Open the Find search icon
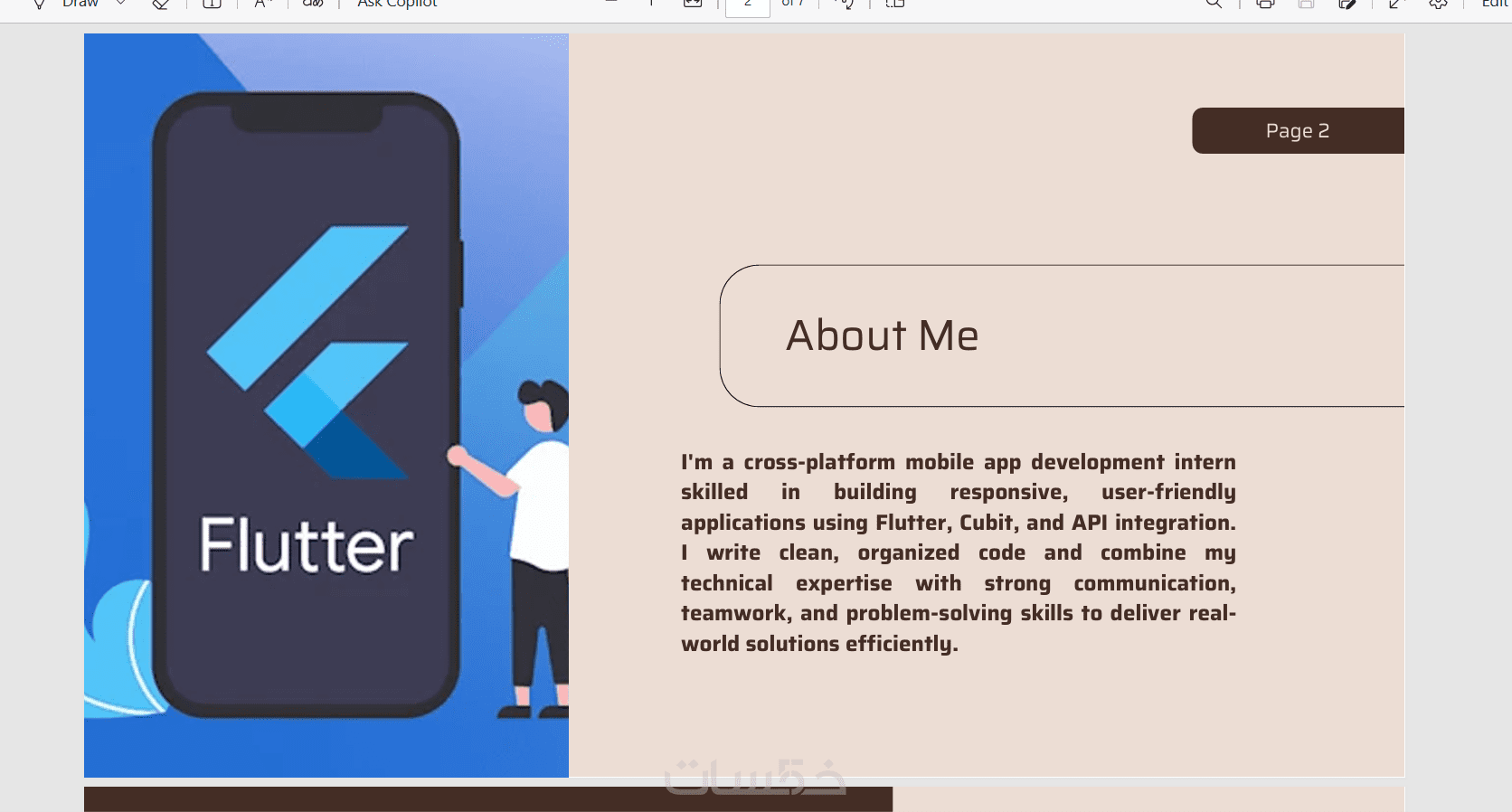The image size is (1512, 812). click(x=1214, y=4)
